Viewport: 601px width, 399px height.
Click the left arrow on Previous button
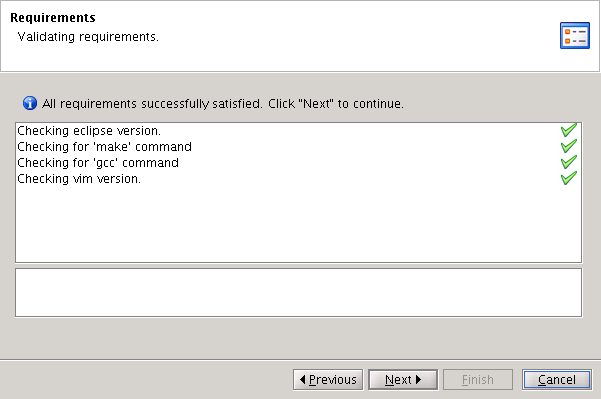[x=303, y=379]
